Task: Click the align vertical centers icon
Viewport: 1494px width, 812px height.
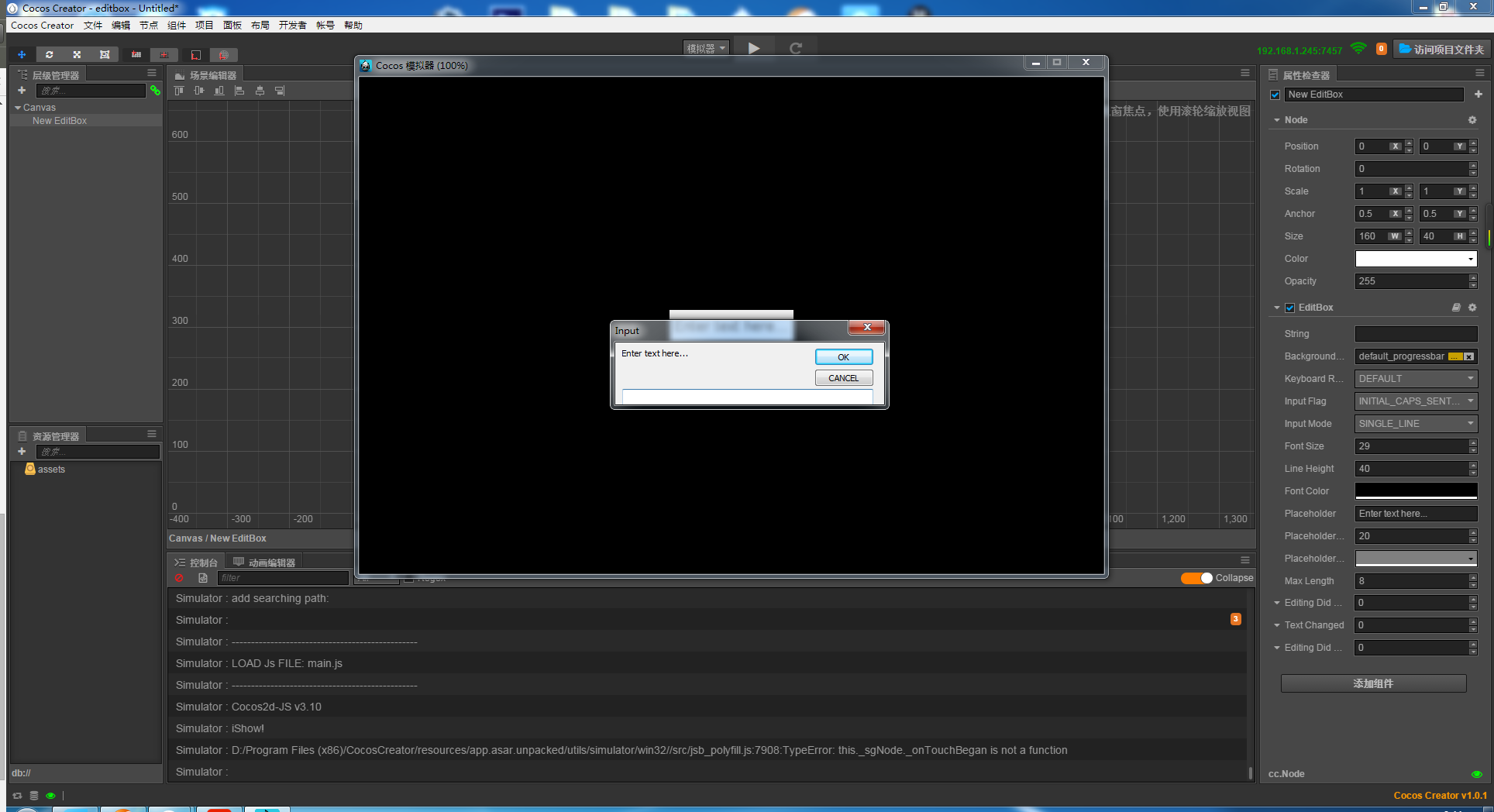Action: [199, 91]
